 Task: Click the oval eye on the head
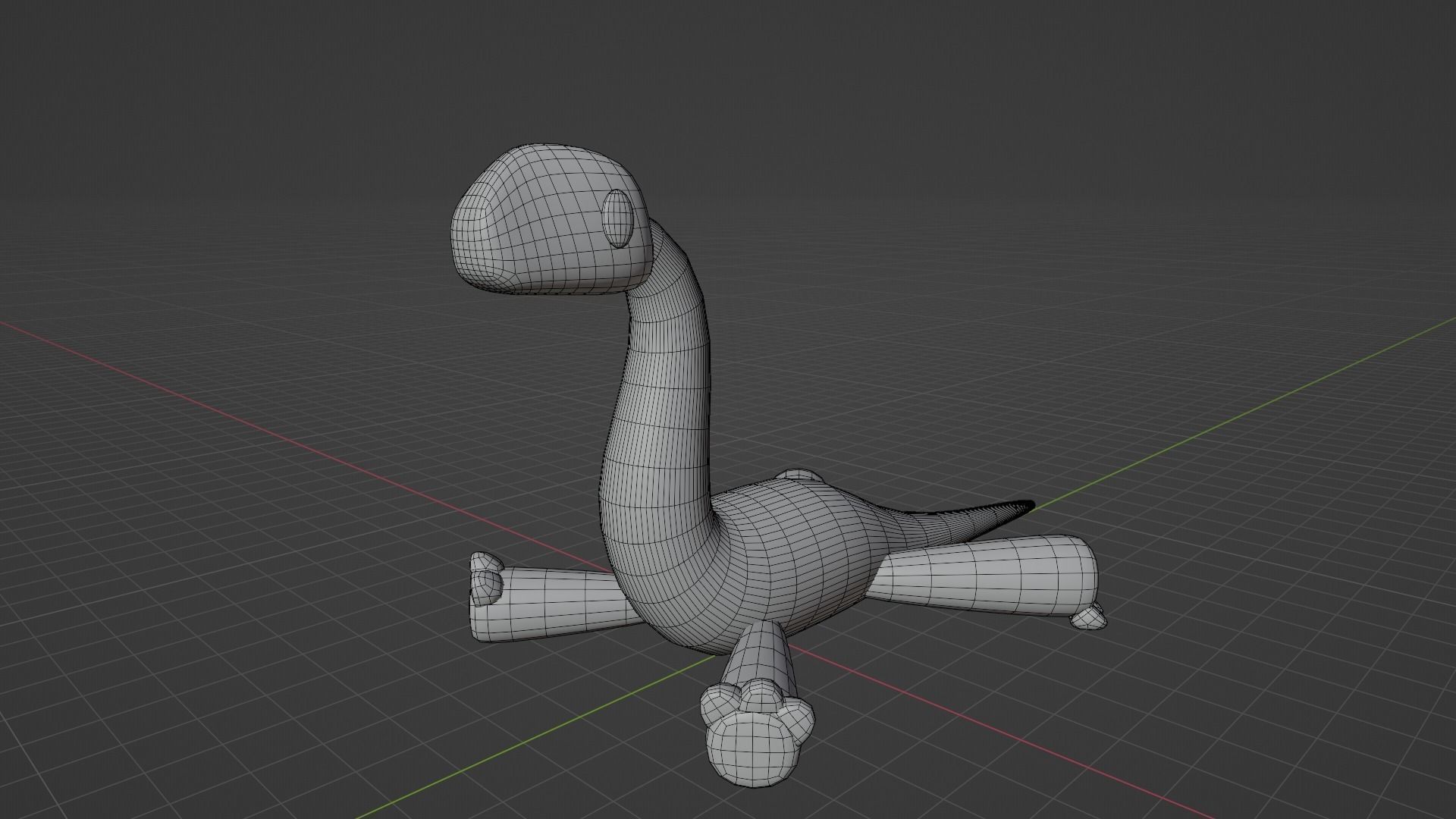[x=618, y=218]
